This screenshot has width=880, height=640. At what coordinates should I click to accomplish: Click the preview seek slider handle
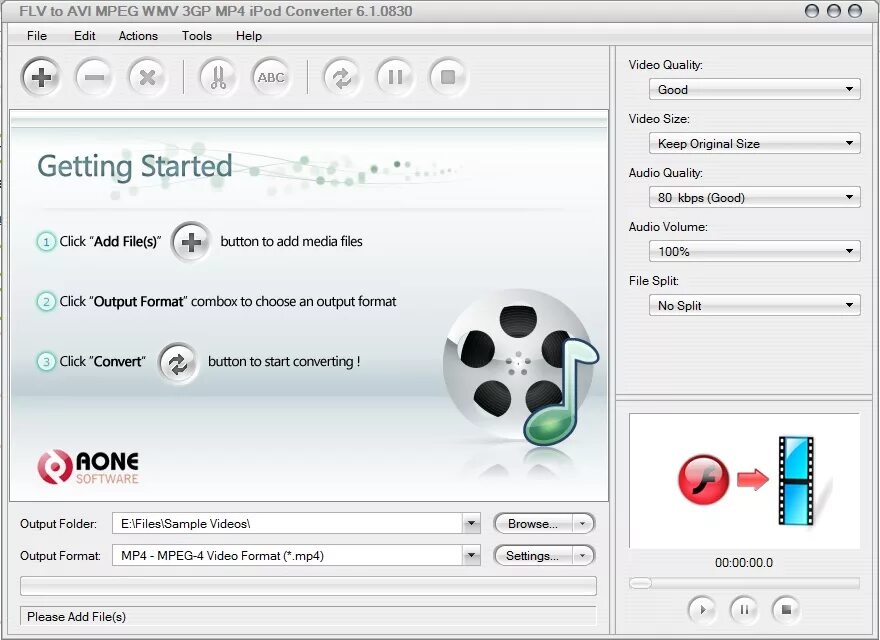[640, 583]
